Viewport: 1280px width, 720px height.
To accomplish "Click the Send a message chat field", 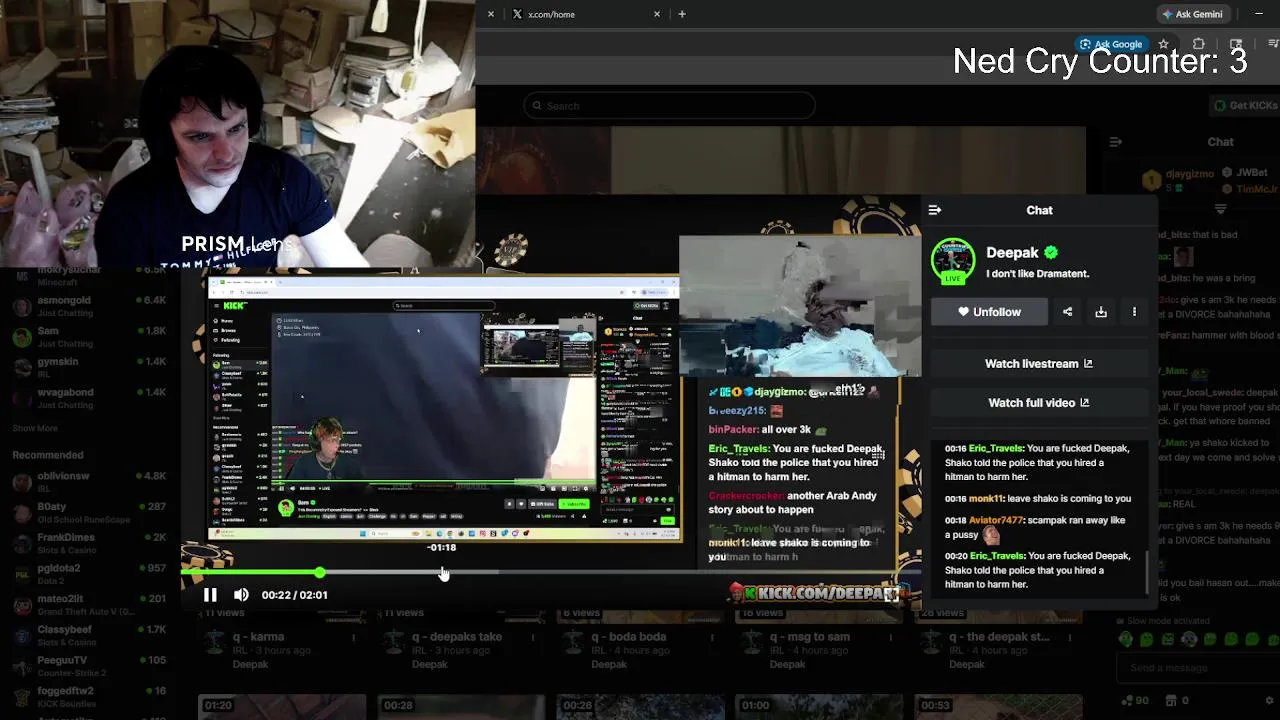I will [x=1198, y=668].
